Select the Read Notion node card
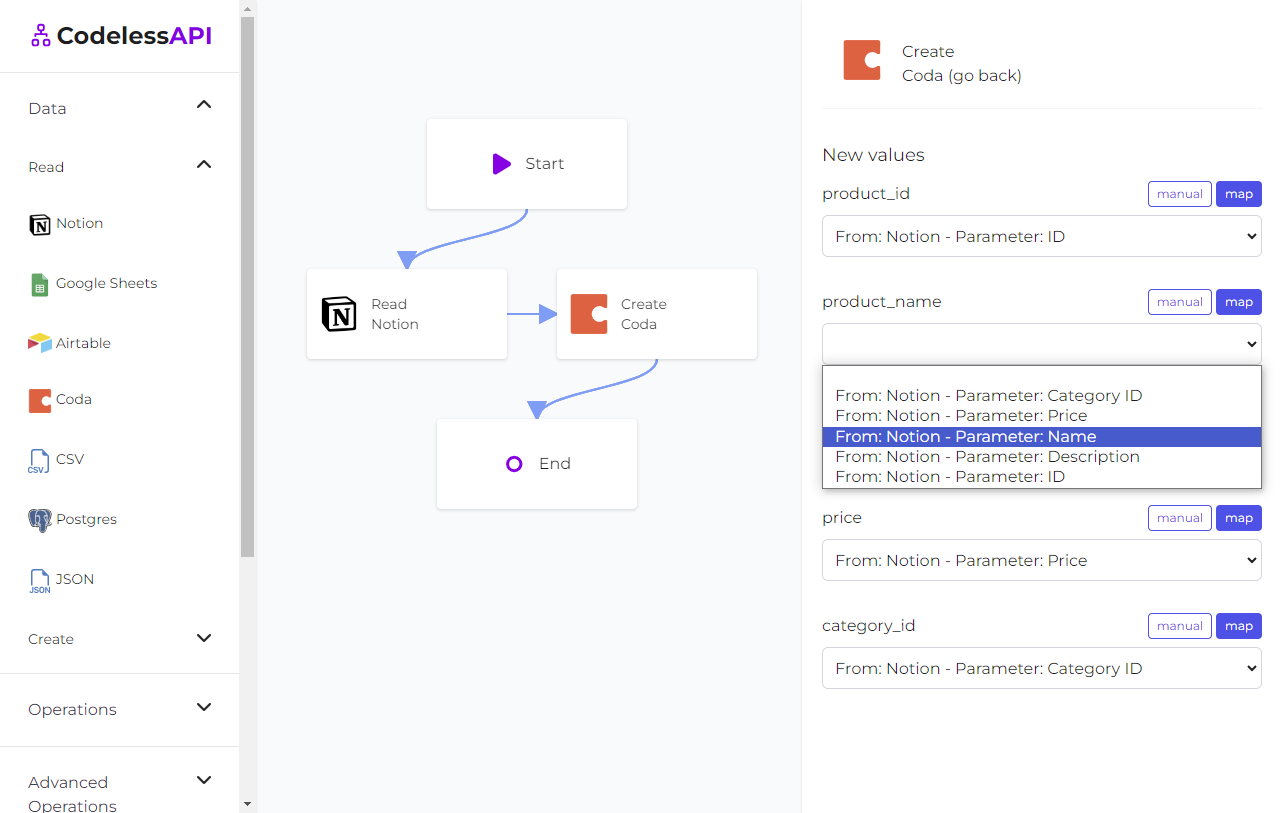This screenshot has height=813, width=1282. click(x=407, y=314)
